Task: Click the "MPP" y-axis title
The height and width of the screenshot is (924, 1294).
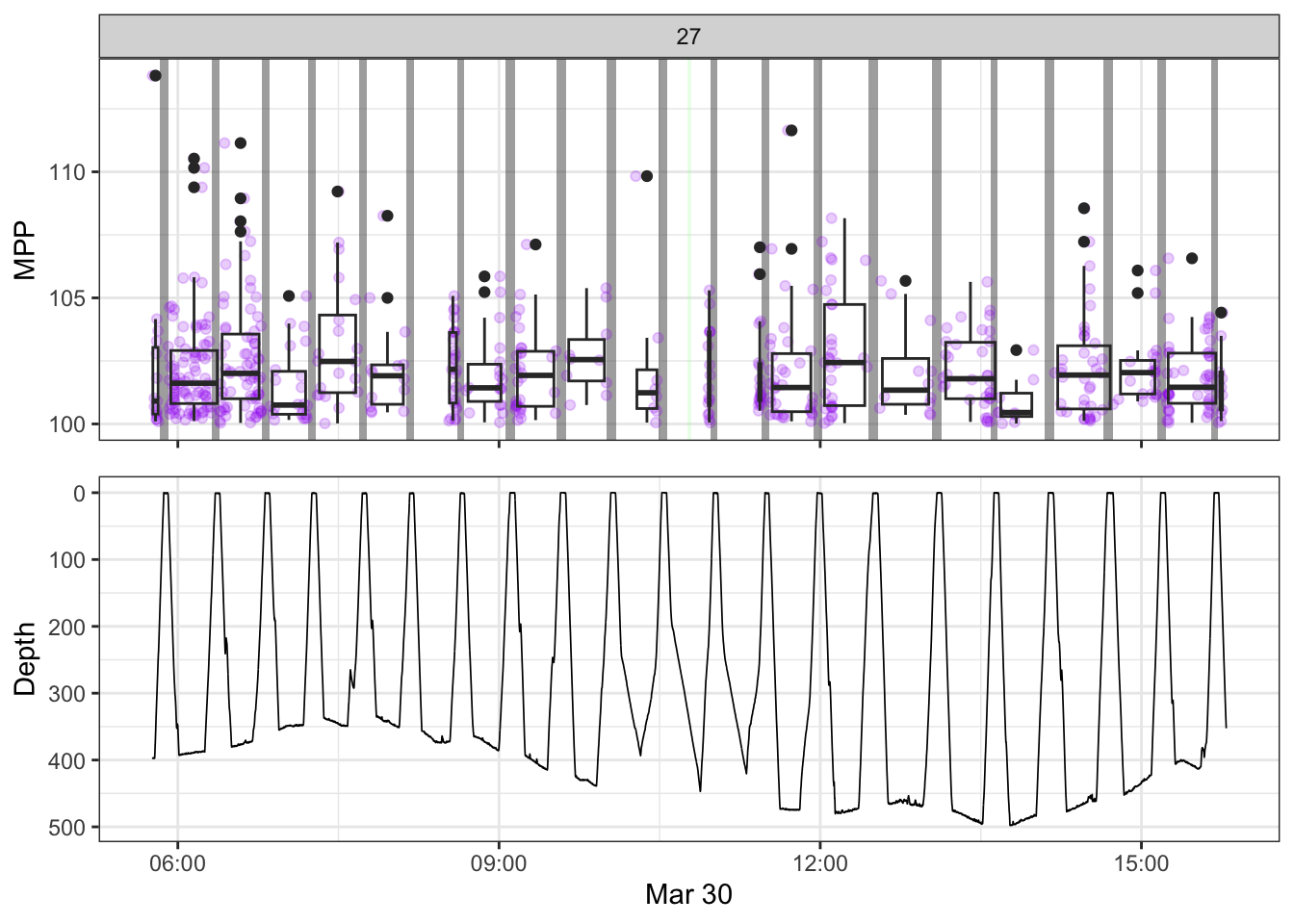Action: click(x=25, y=250)
